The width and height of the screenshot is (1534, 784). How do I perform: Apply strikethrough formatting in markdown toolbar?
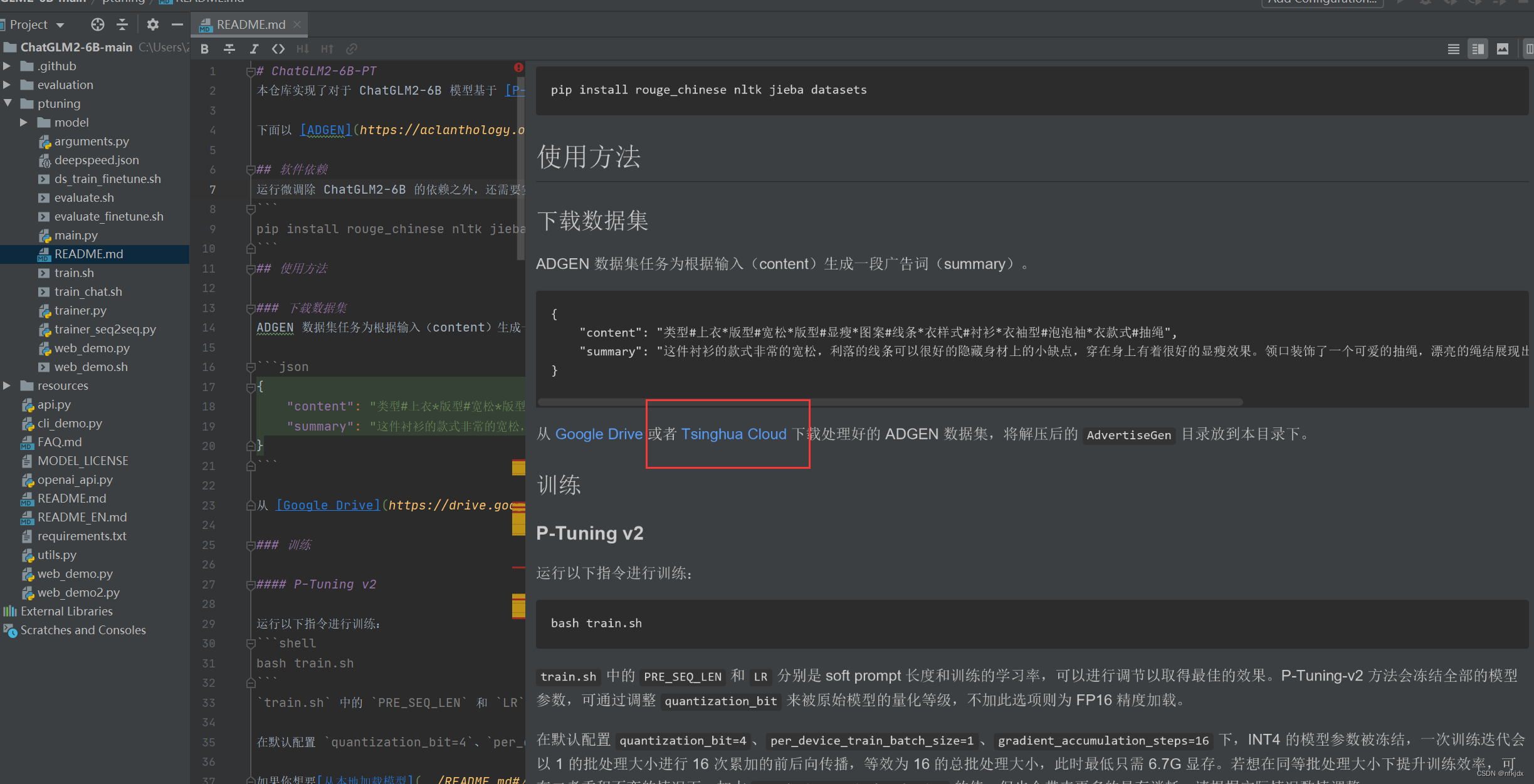tap(229, 49)
